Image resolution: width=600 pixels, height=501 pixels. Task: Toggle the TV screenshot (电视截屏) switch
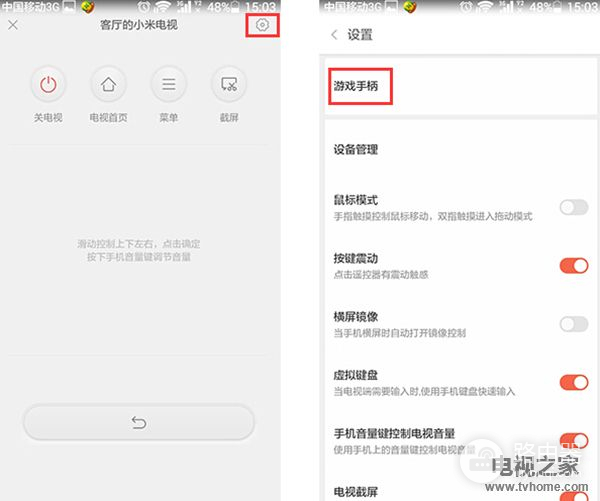coord(574,496)
